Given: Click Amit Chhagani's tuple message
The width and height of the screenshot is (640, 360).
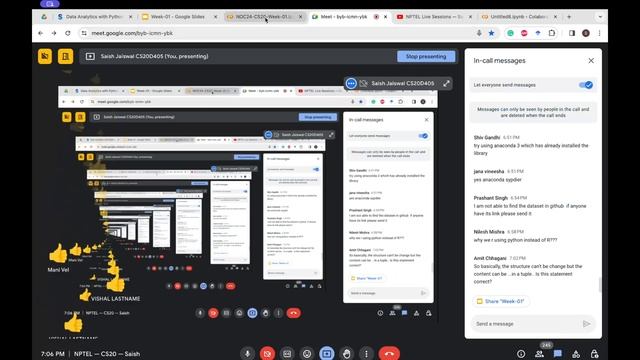Looking at the screenshot, I should click(528, 274).
